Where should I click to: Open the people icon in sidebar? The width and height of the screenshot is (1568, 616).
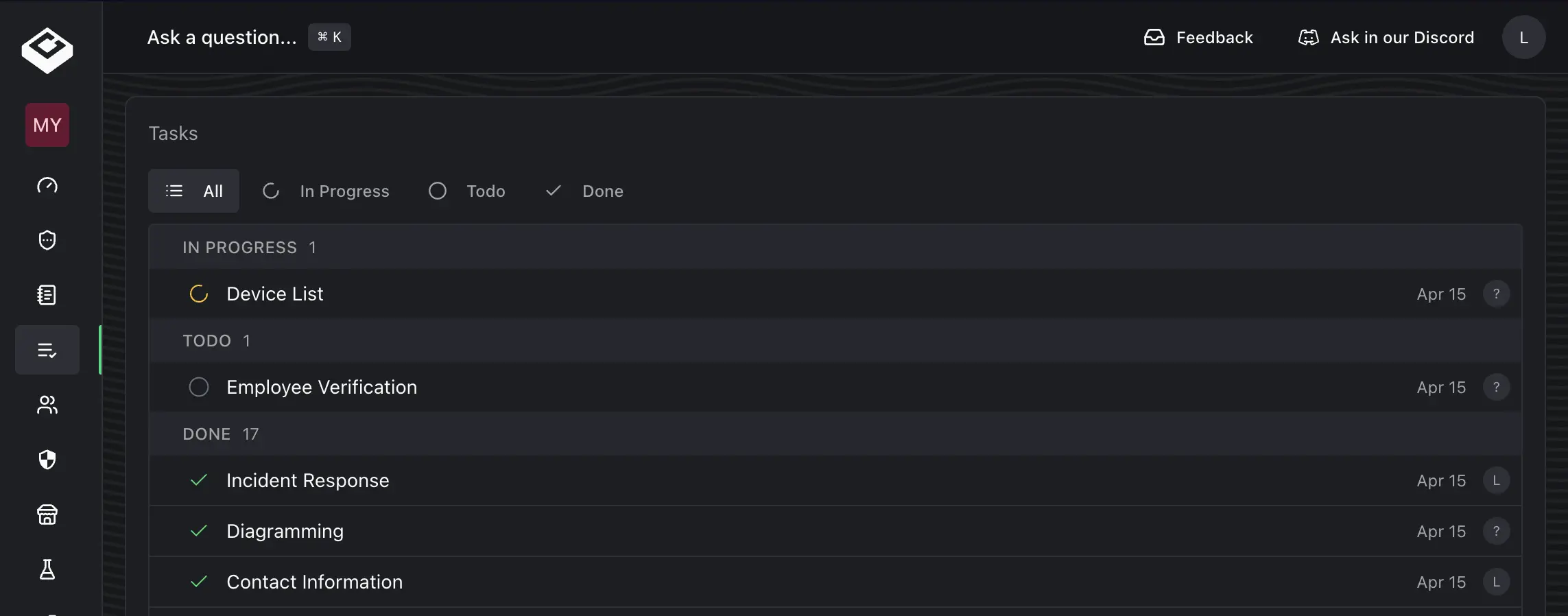click(x=47, y=405)
